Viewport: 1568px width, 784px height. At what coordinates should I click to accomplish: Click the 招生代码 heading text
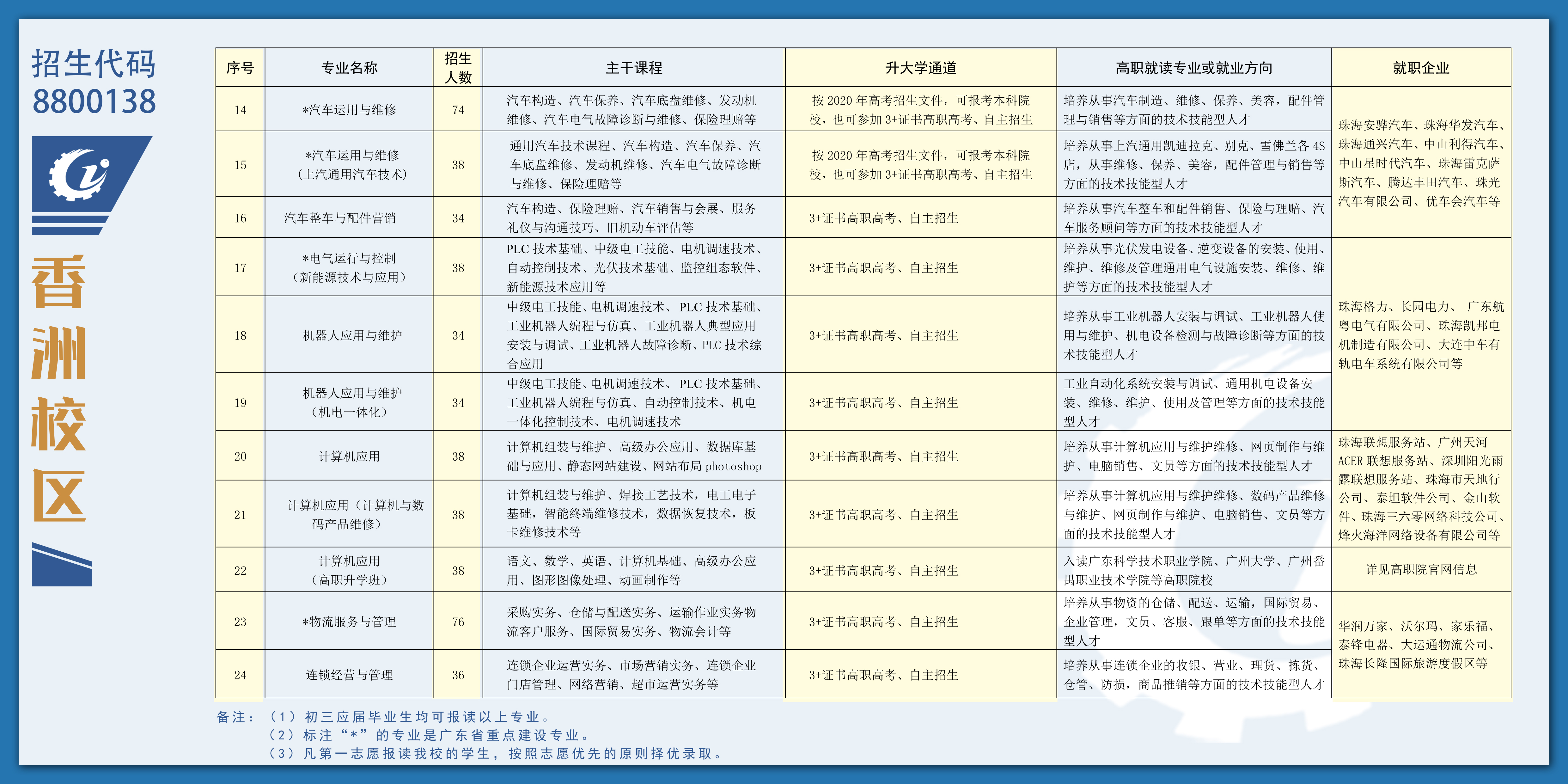click(x=94, y=64)
